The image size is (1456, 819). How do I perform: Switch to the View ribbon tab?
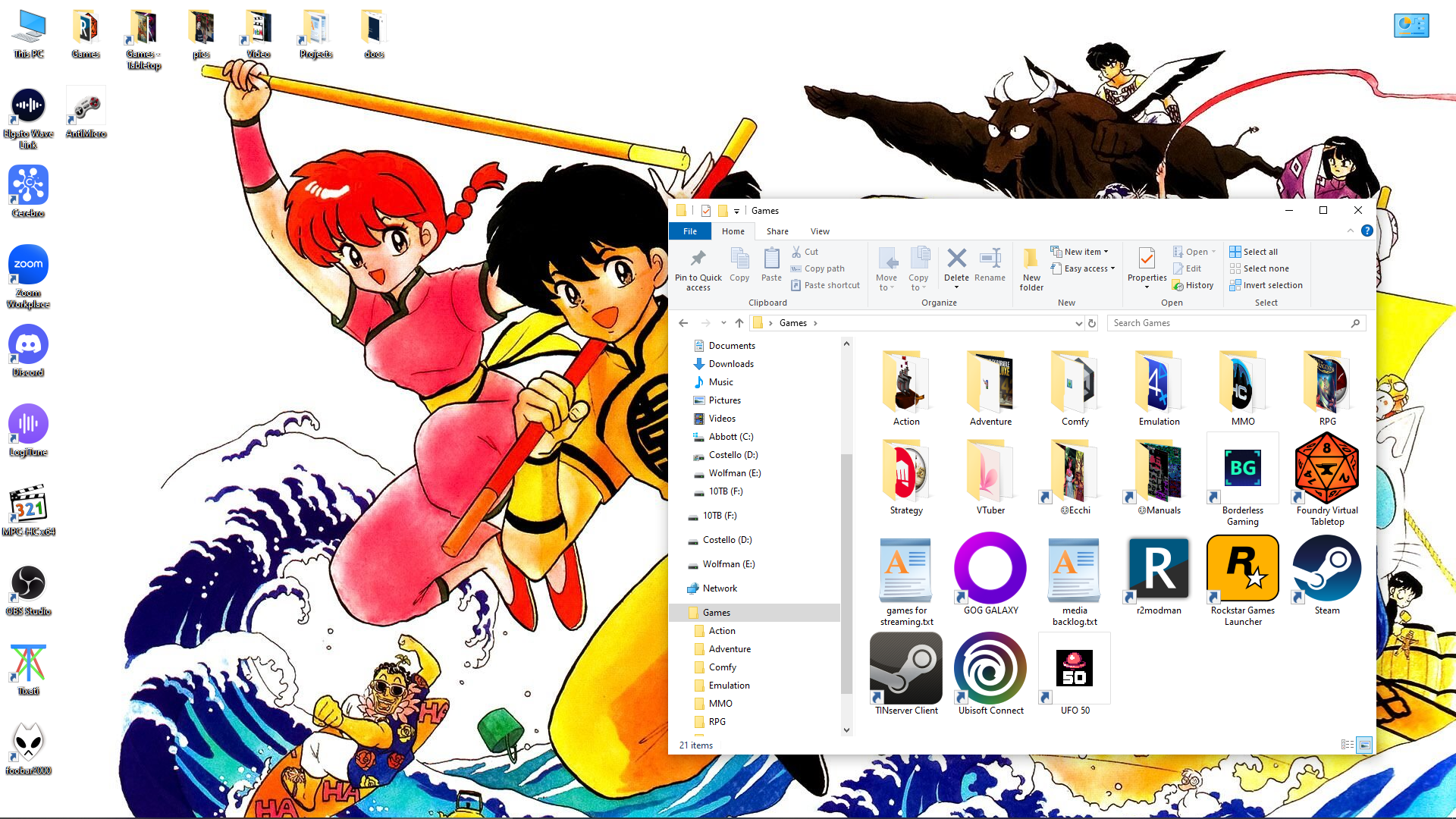point(820,231)
